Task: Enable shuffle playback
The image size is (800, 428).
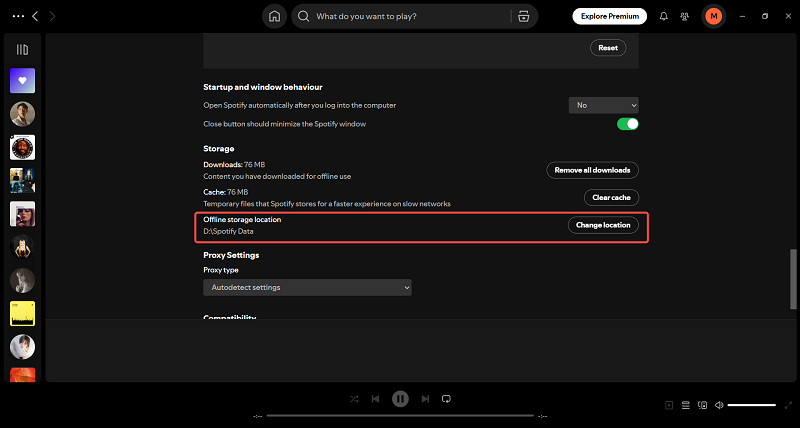Action: point(354,398)
